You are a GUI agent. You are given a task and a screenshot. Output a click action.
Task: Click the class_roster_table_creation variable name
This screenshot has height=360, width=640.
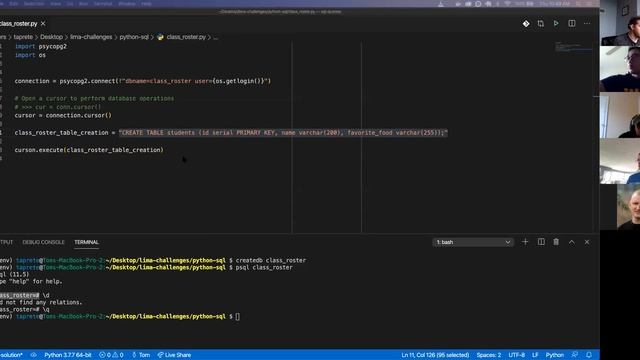tap(62, 133)
